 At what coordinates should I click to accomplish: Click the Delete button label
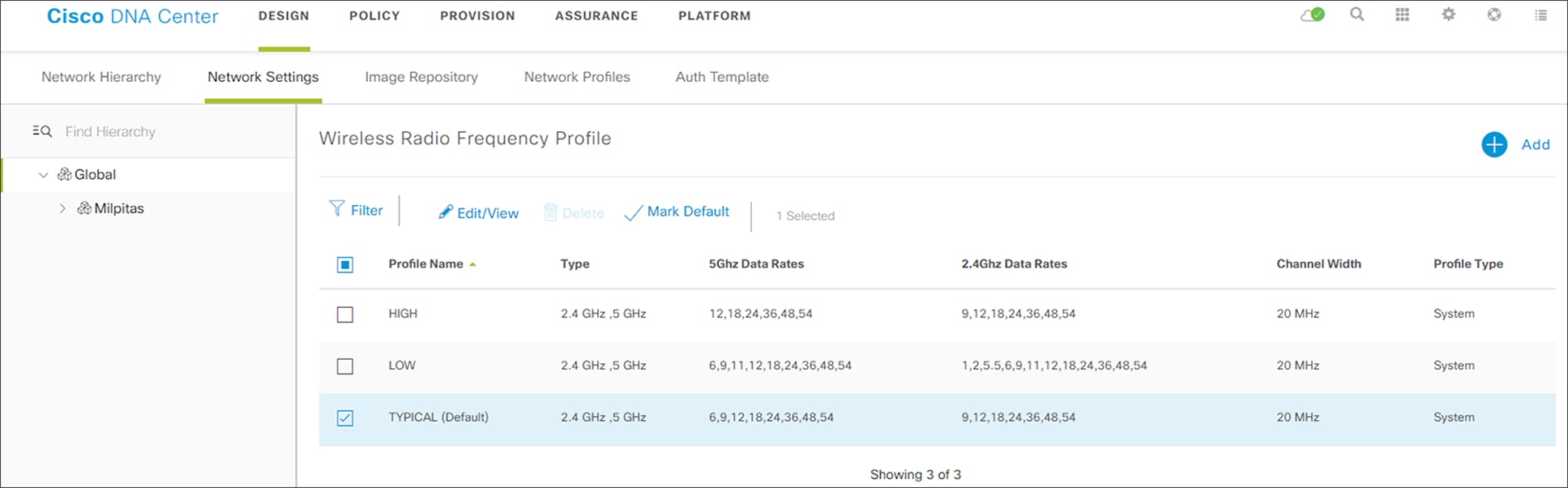tap(583, 213)
